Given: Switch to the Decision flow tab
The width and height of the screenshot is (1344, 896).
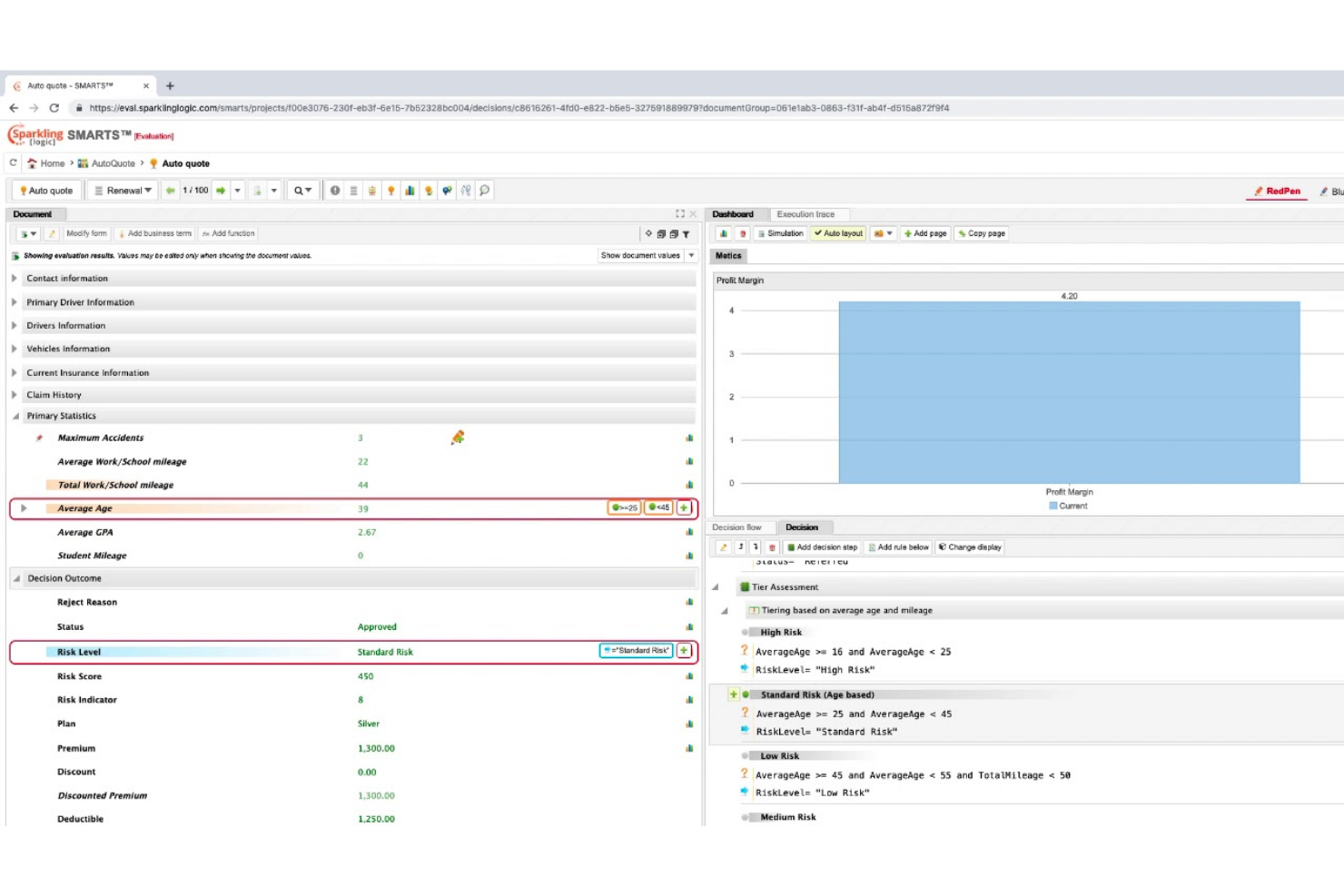Looking at the screenshot, I should [x=736, y=527].
